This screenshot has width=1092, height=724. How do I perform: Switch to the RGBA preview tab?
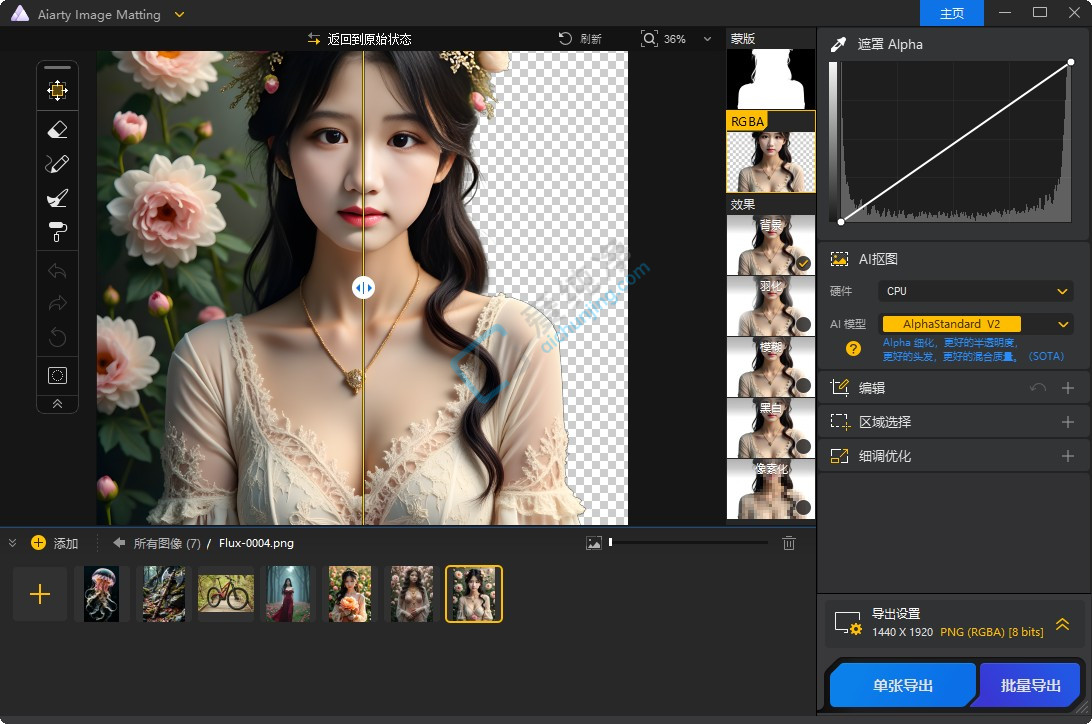770,152
